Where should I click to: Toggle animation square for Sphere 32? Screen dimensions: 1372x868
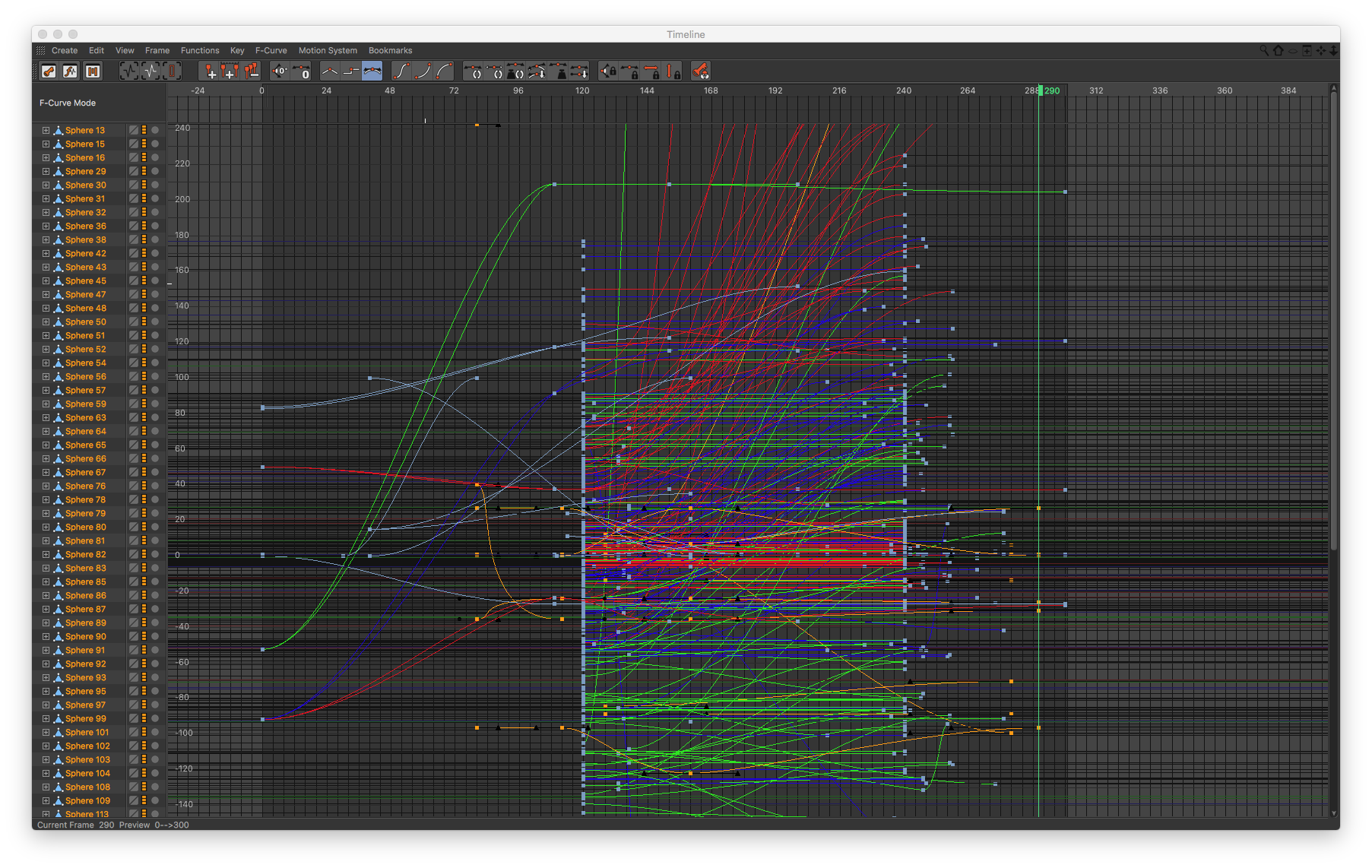coord(133,213)
